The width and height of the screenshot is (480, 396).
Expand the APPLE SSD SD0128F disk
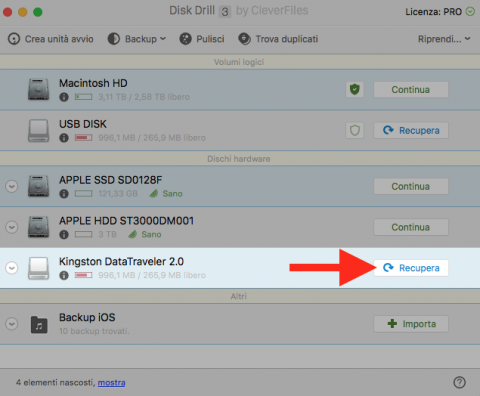[12, 186]
